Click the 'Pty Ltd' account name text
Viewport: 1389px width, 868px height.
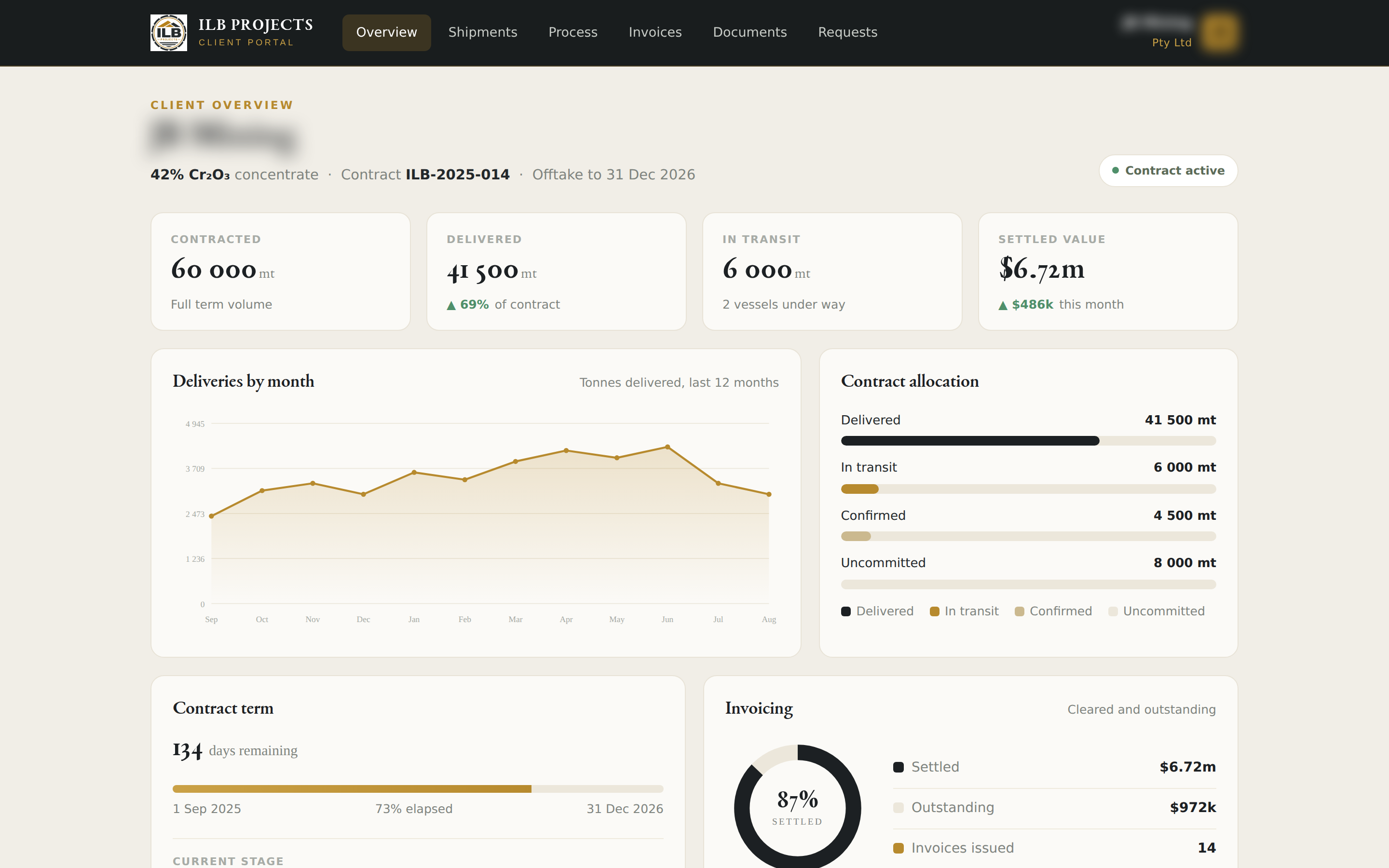point(1171,42)
